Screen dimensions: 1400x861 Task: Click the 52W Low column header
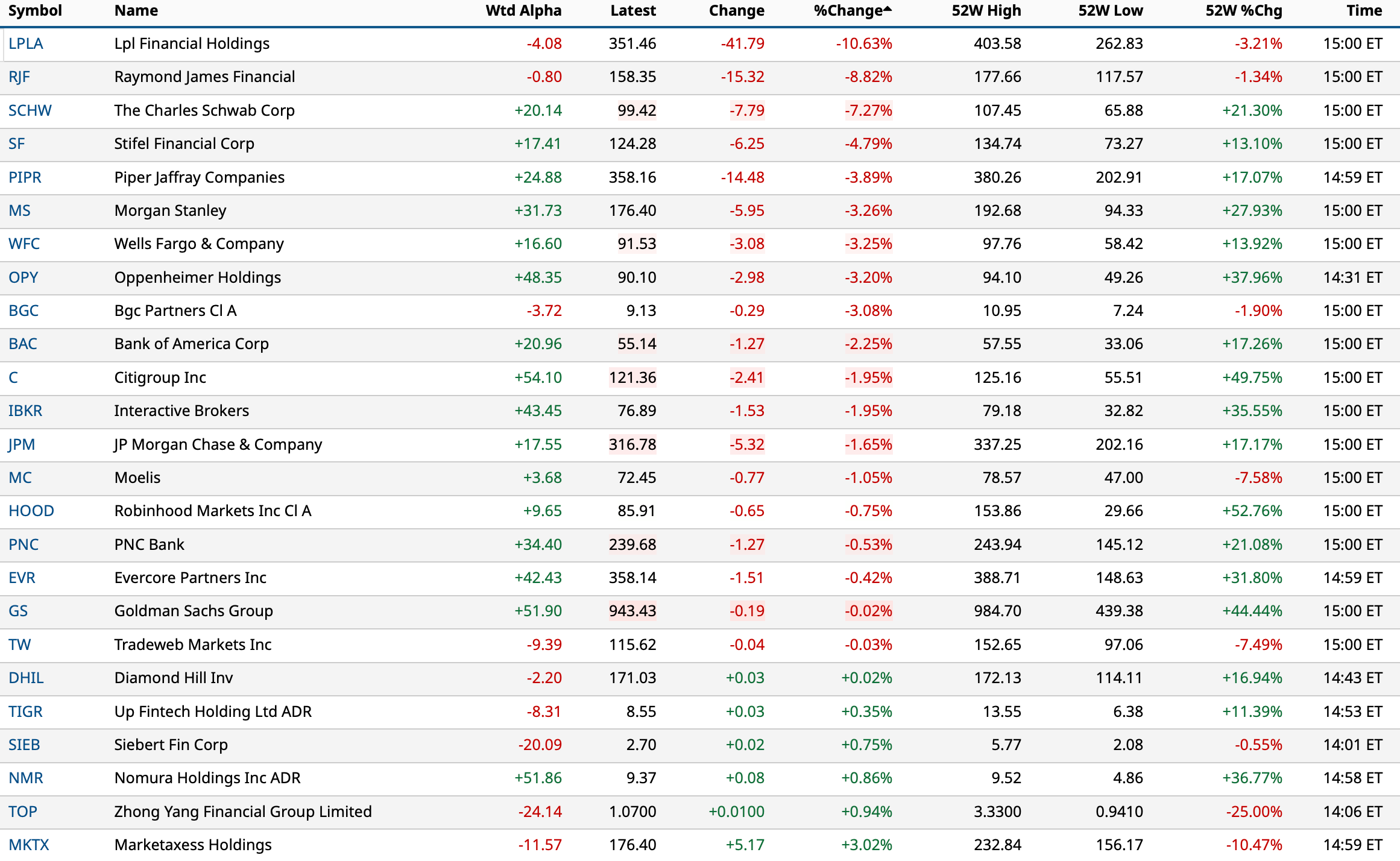coord(1110,11)
